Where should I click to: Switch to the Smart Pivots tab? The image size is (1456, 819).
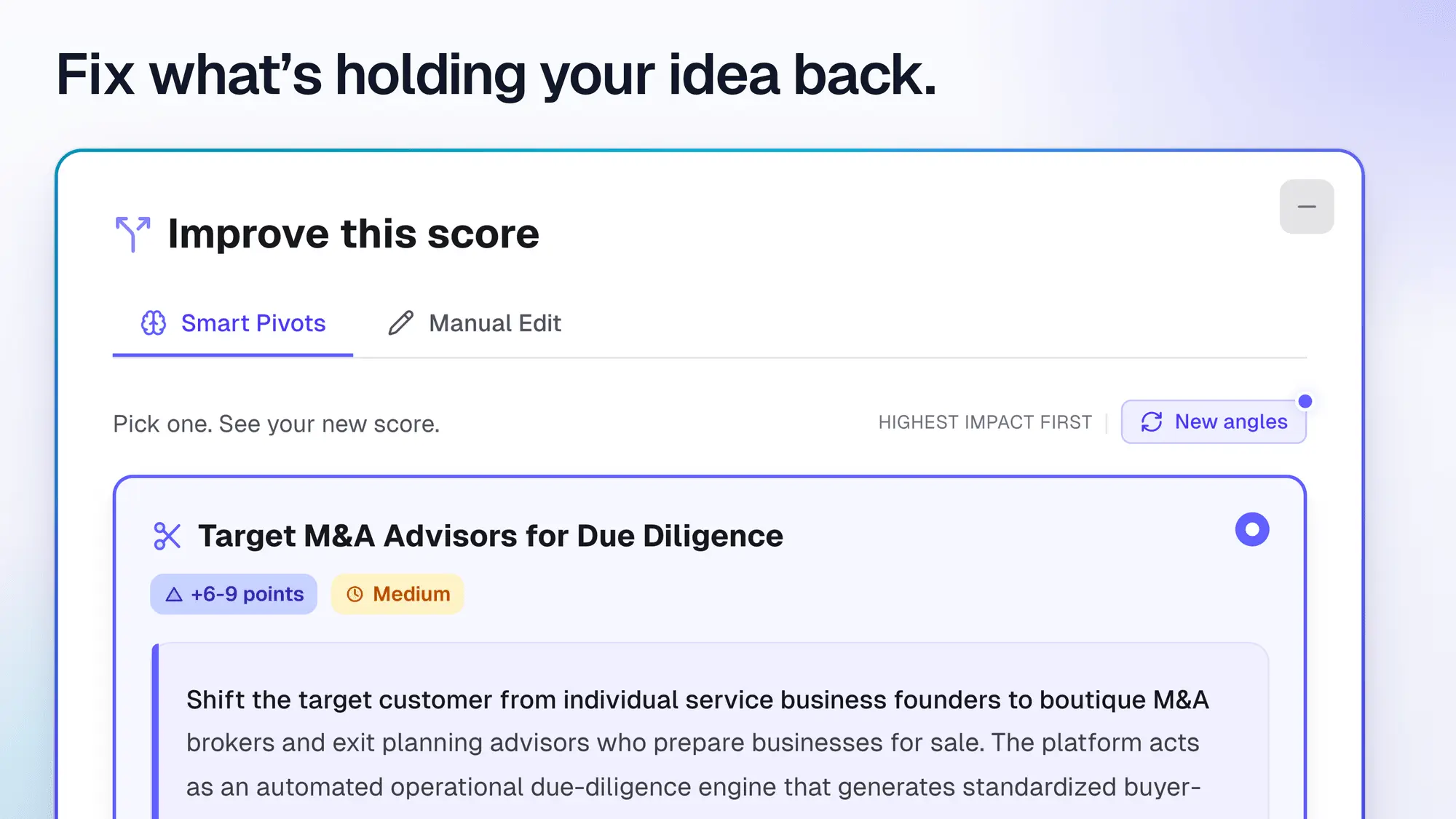233,323
